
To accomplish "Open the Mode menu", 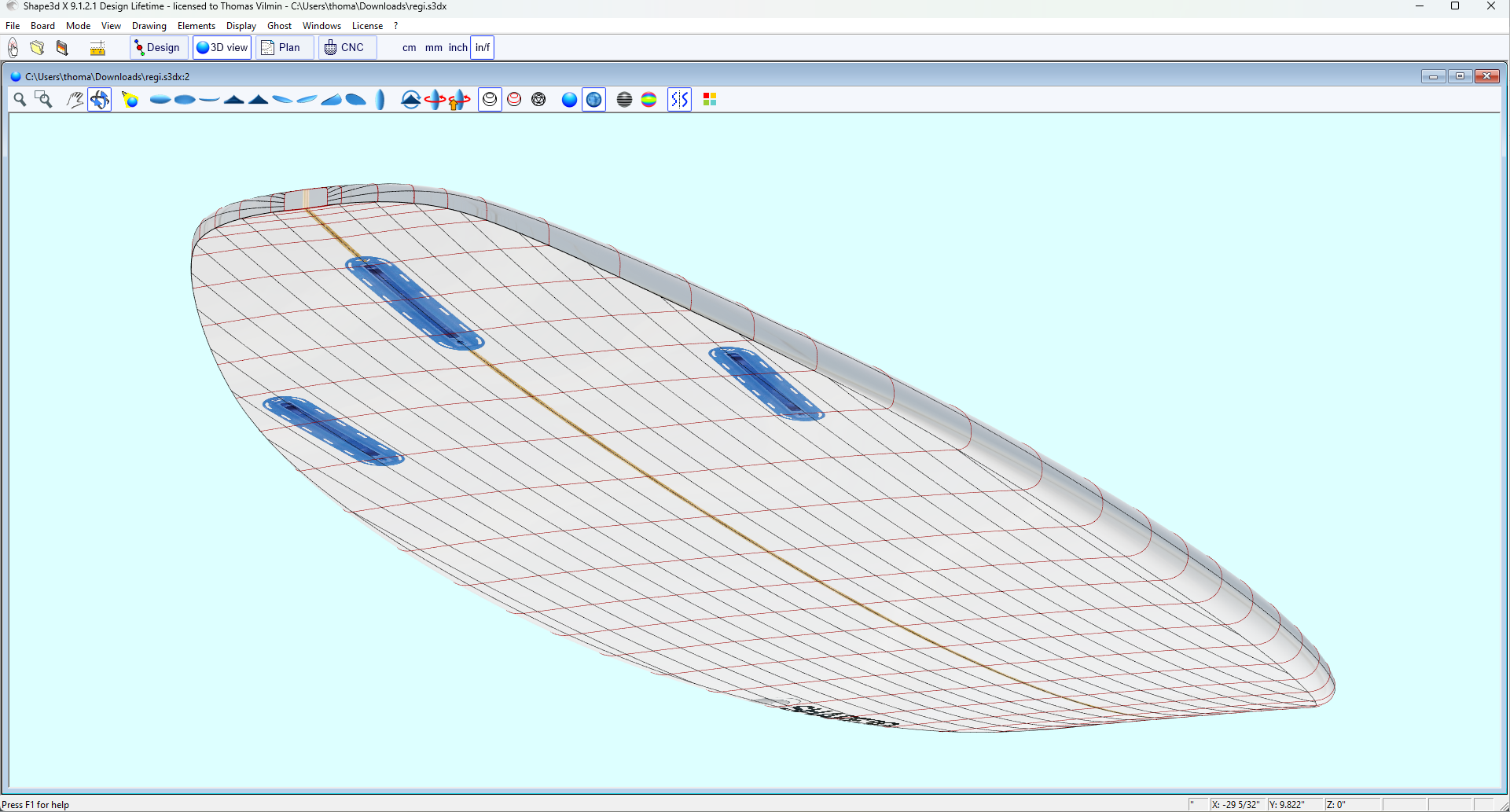I will (x=78, y=26).
